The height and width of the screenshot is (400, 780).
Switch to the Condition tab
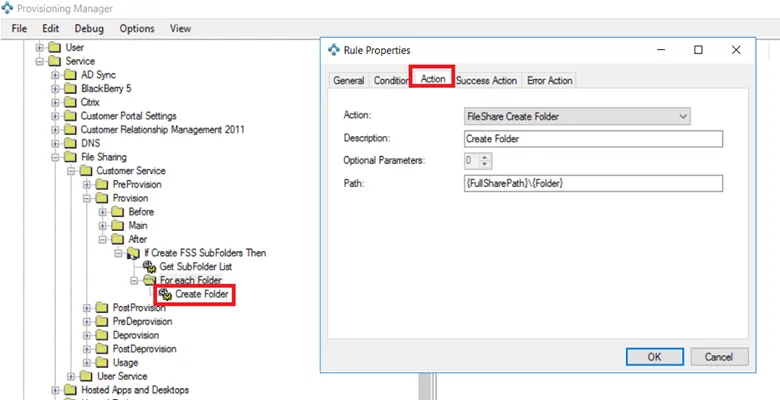pyautogui.click(x=391, y=80)
